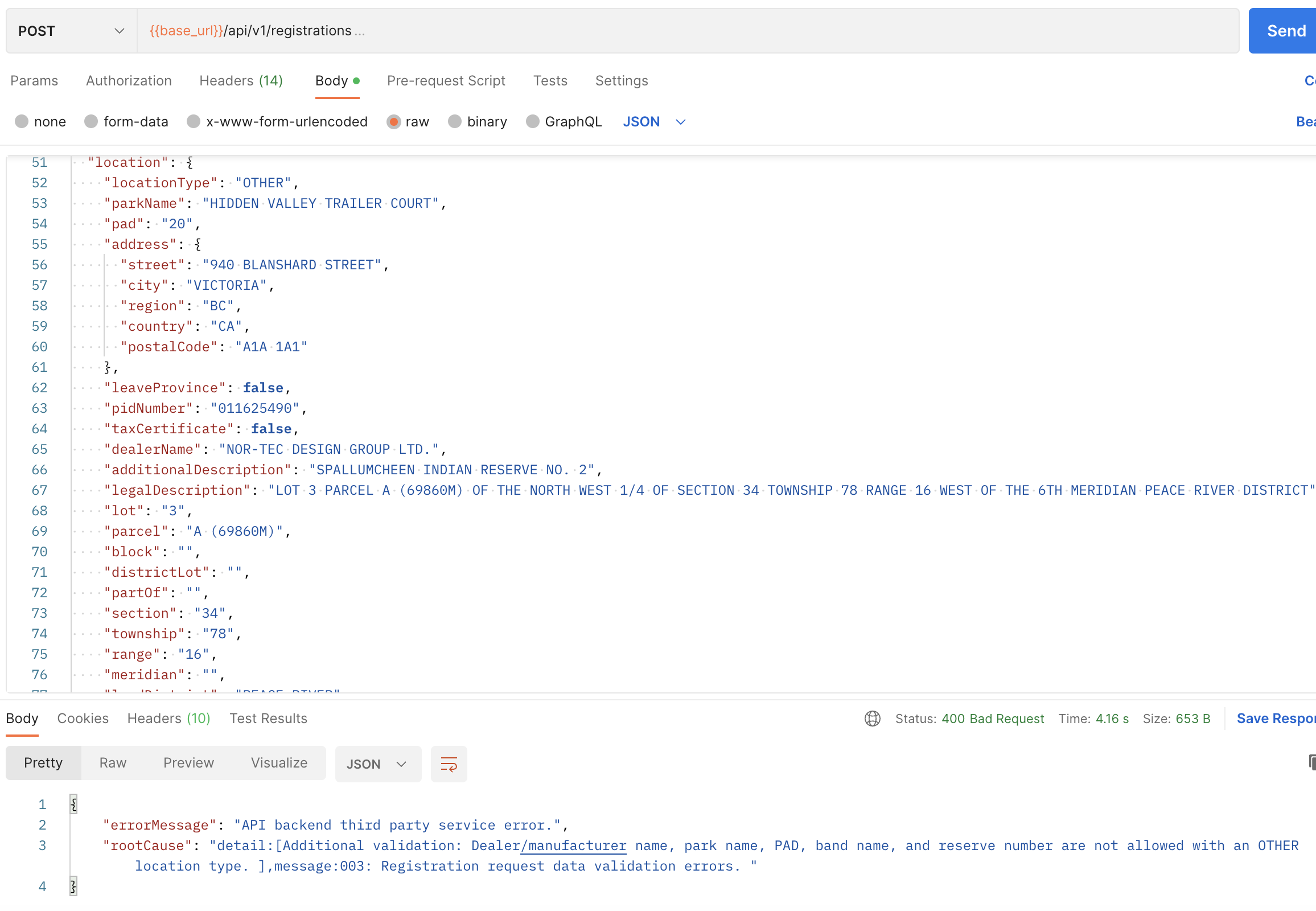
Task: Switch to request Headers (14) tab
Action: [241, 80]
